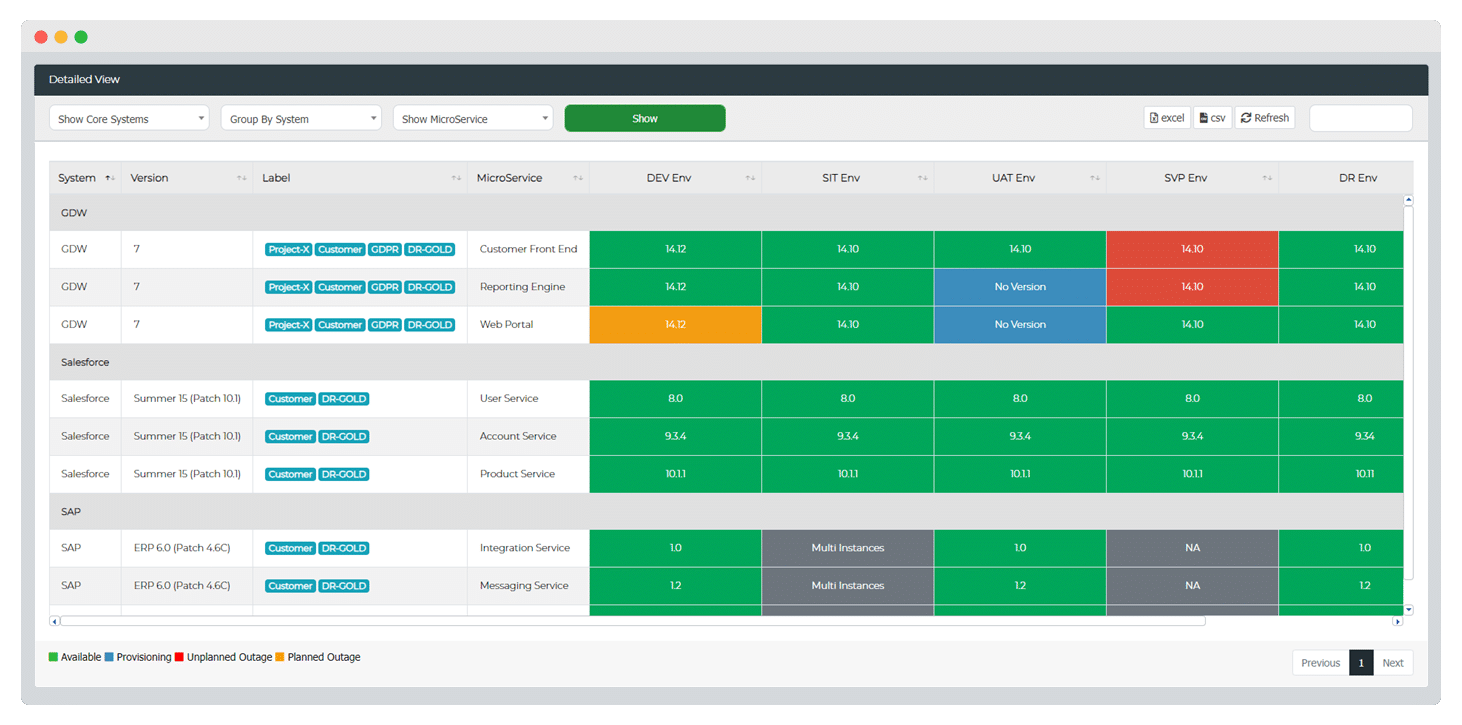The height and width of the screenshot is (725, 1462).
Task: Sort by the Label column sort arrows
Action: click(456, 178)
